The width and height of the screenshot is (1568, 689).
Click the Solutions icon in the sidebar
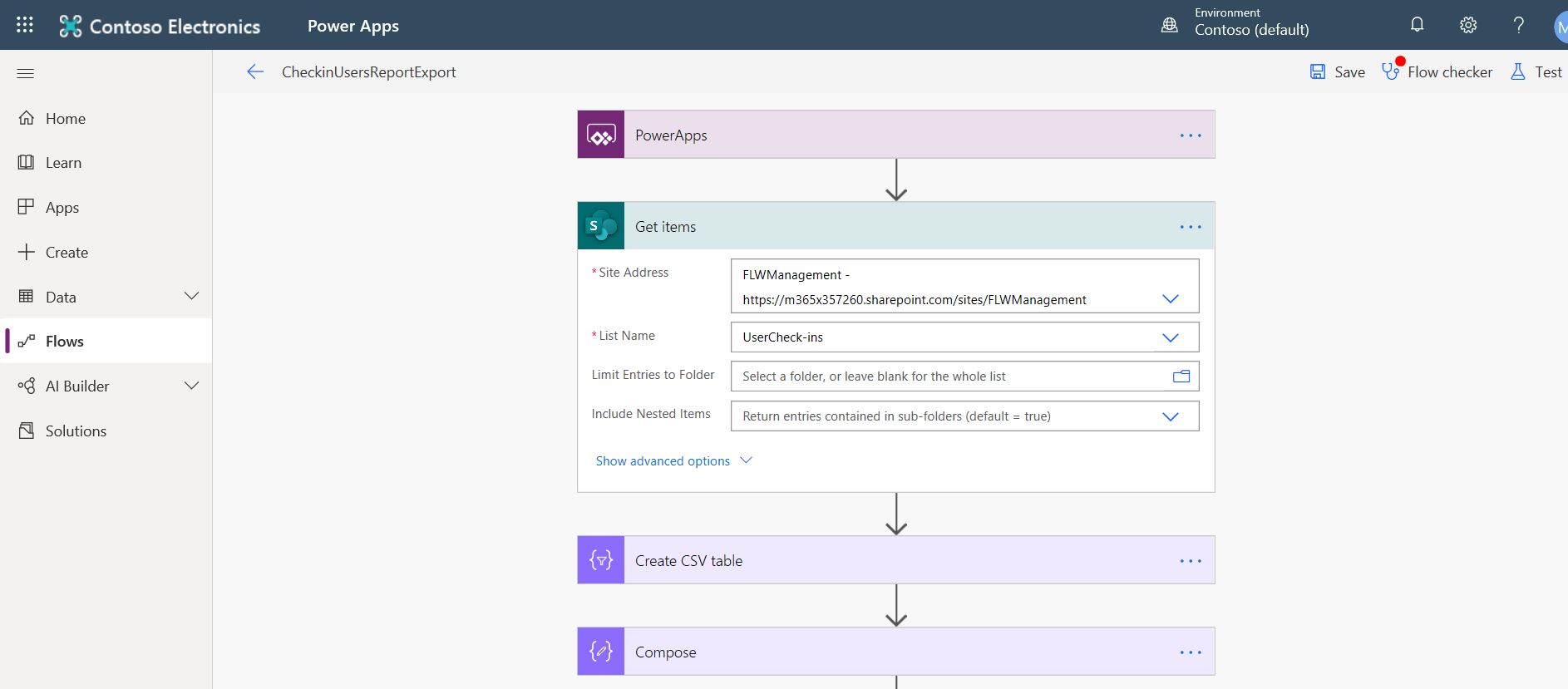(27, 431)
